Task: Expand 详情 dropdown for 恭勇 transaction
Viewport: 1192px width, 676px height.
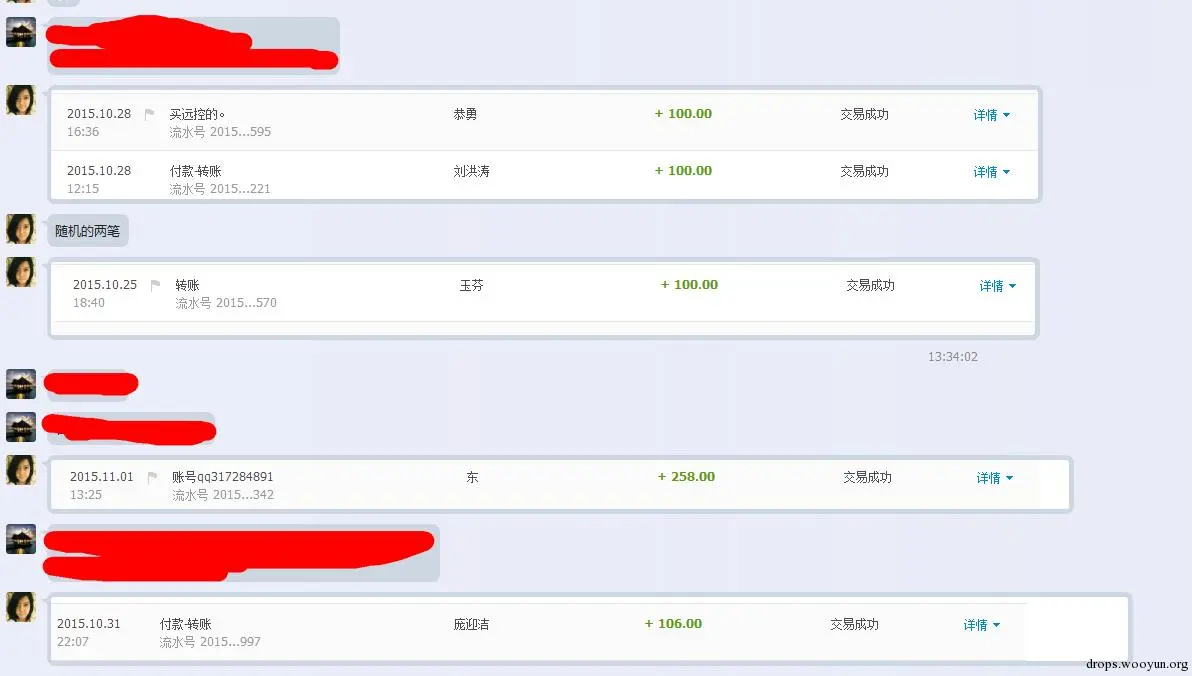Action: point(991,115)
